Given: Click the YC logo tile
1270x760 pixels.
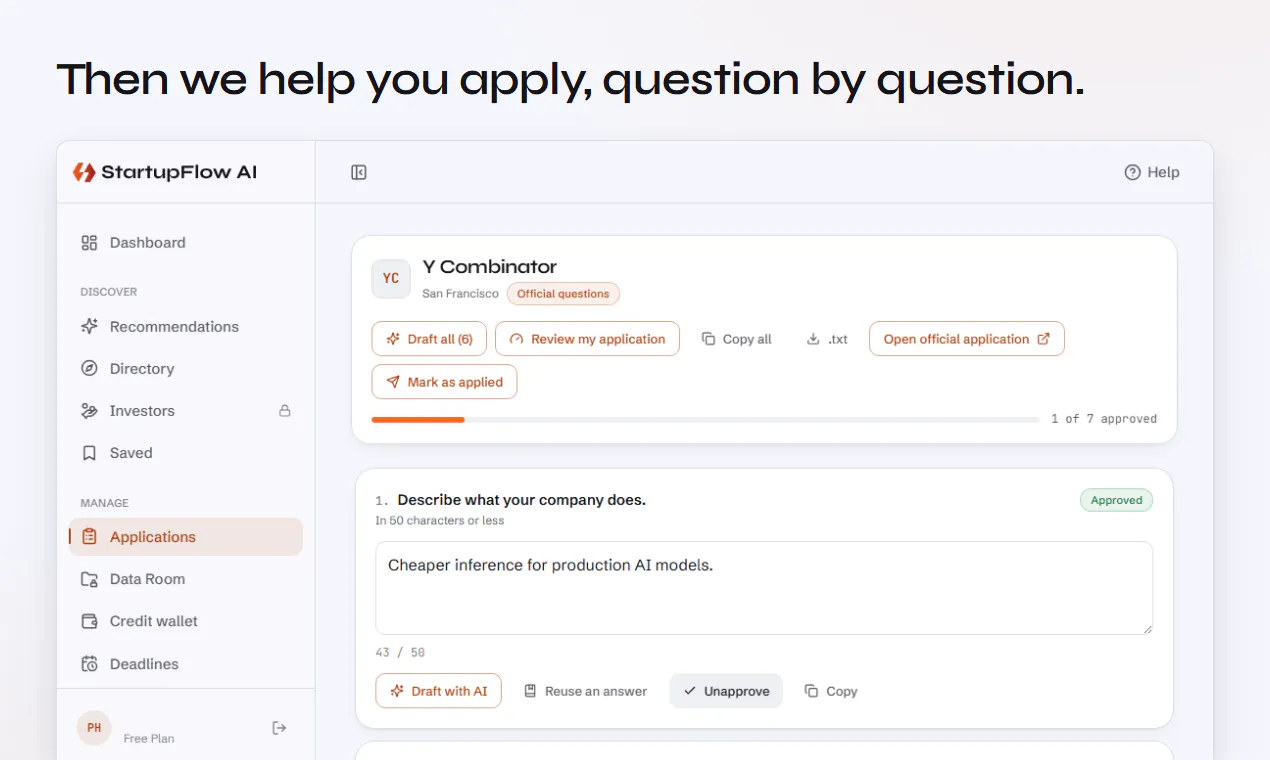Looking at the screenshot, I should [391, 279].
